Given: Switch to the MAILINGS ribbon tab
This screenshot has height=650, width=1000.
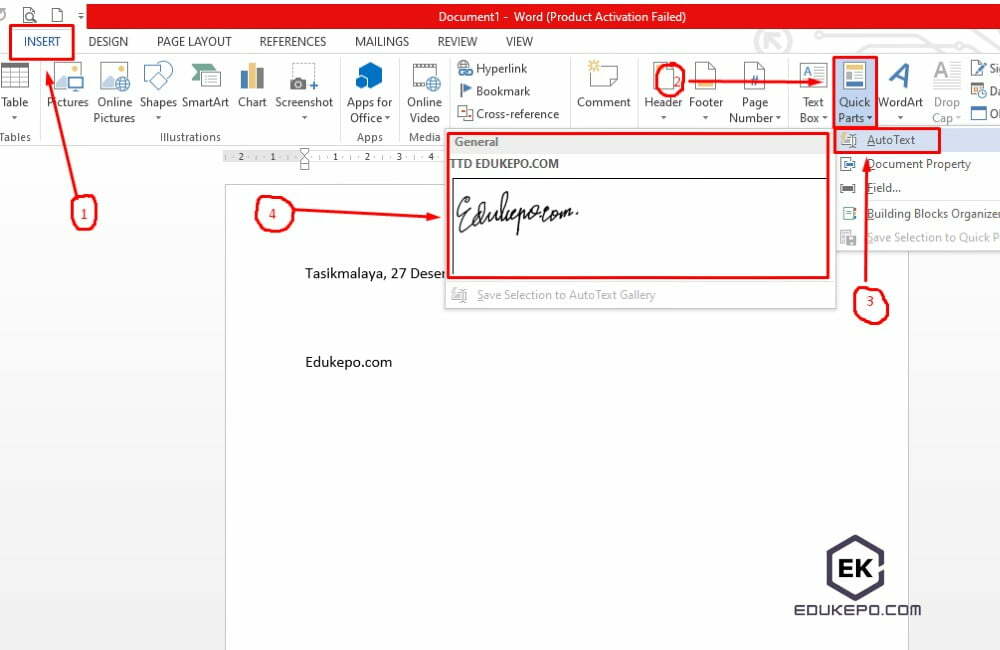Looking at the screenshot, I should coord(381,41).
